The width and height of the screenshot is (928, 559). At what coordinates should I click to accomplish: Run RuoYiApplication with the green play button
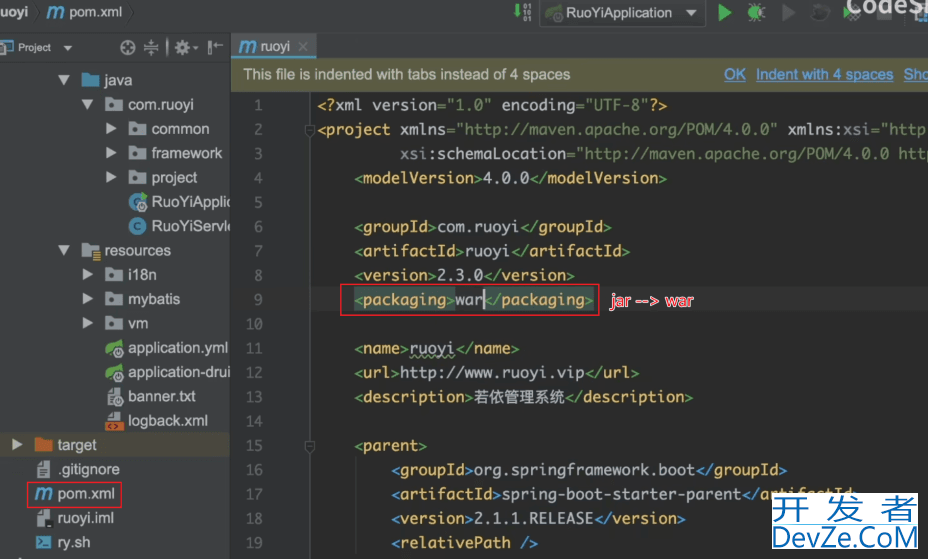pos(724,12)
